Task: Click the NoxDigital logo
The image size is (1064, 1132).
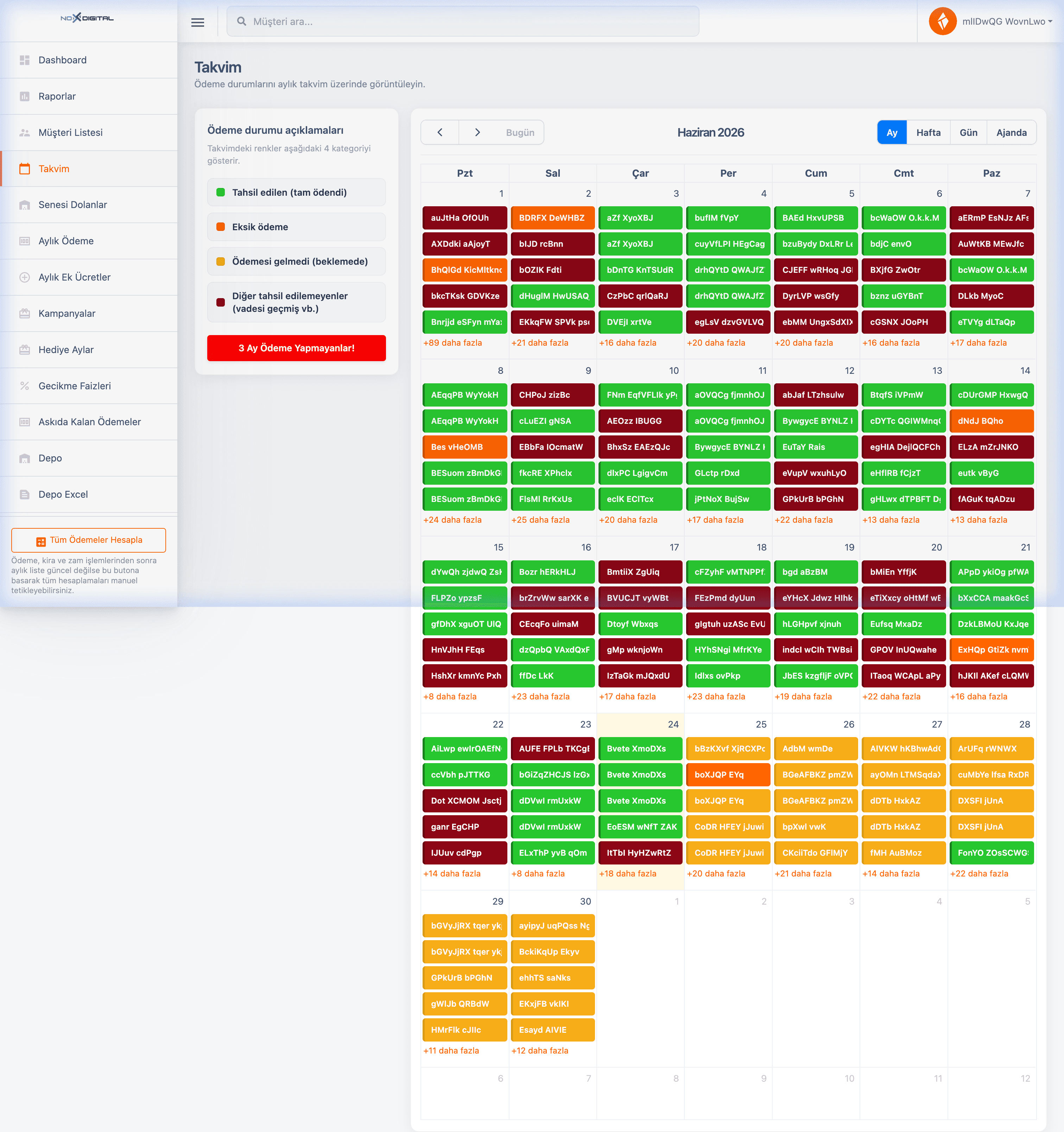Action: click(87, 18)
